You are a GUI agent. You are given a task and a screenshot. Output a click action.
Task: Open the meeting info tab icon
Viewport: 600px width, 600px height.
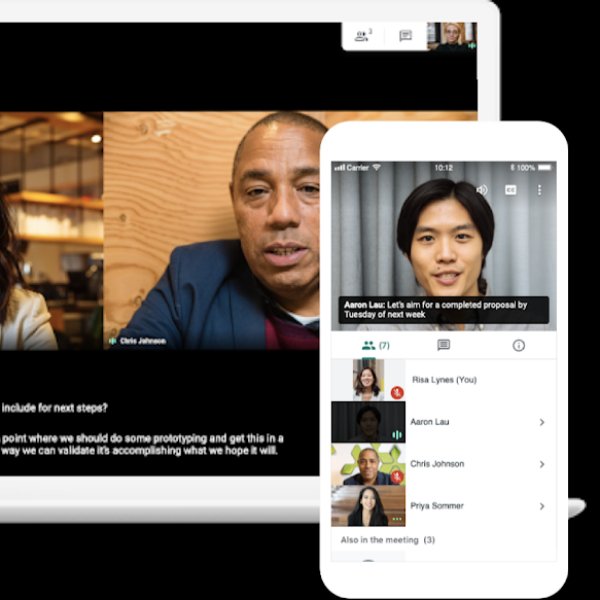pyautogui.click(x=518, y=345)
